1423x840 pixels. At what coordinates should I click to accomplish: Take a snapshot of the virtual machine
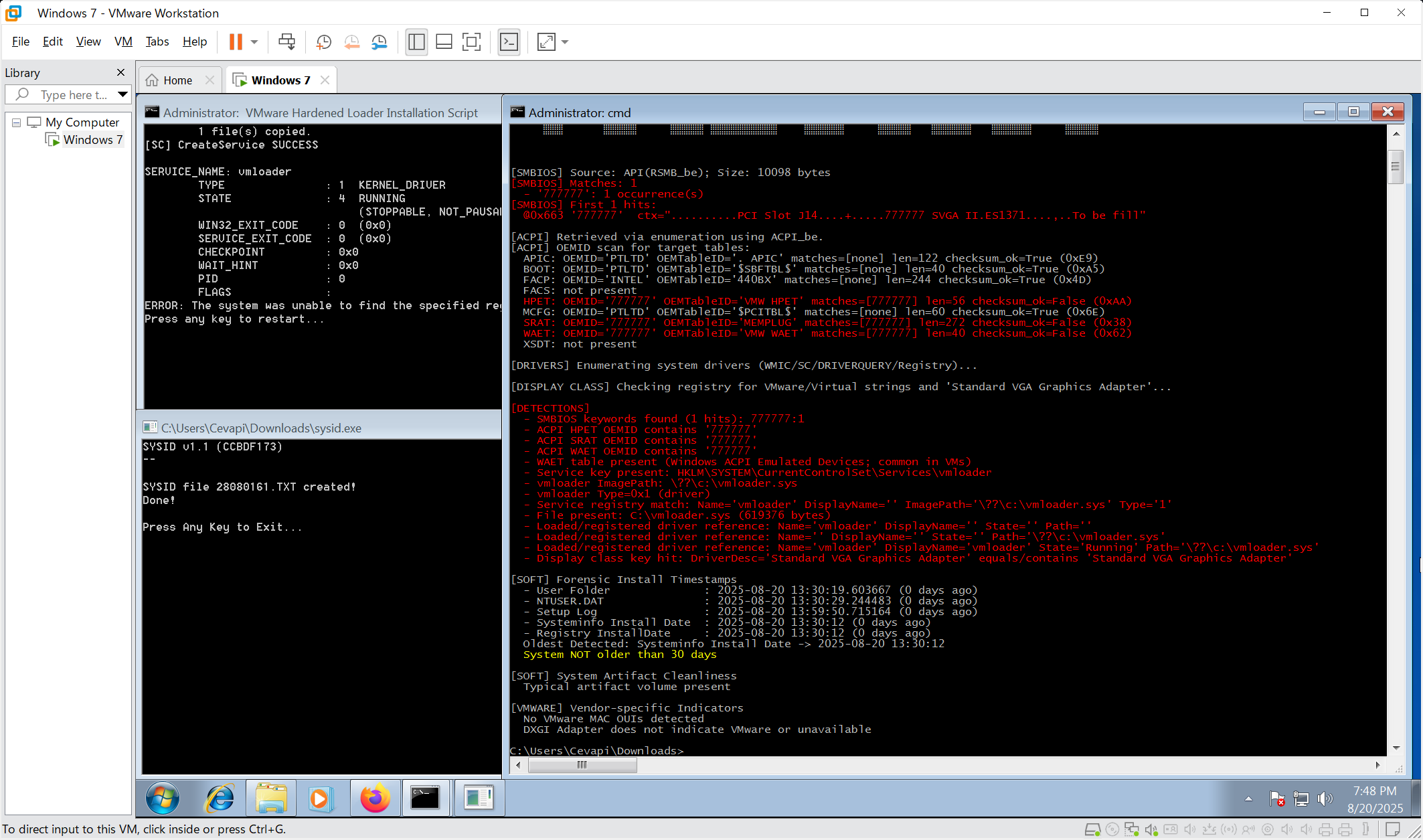(323, 41)
